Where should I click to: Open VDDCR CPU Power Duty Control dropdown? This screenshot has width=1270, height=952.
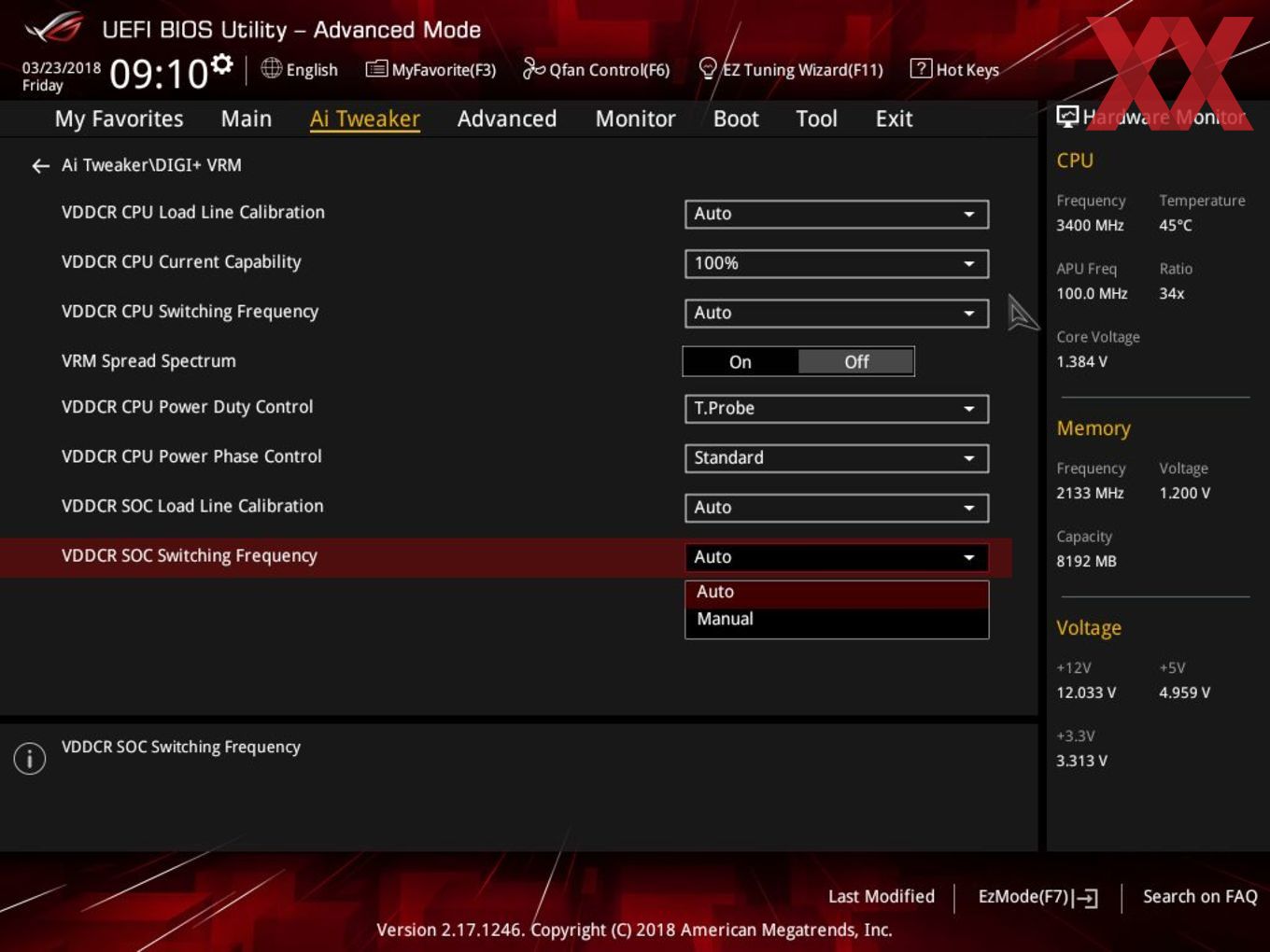[x=837, y=409]
